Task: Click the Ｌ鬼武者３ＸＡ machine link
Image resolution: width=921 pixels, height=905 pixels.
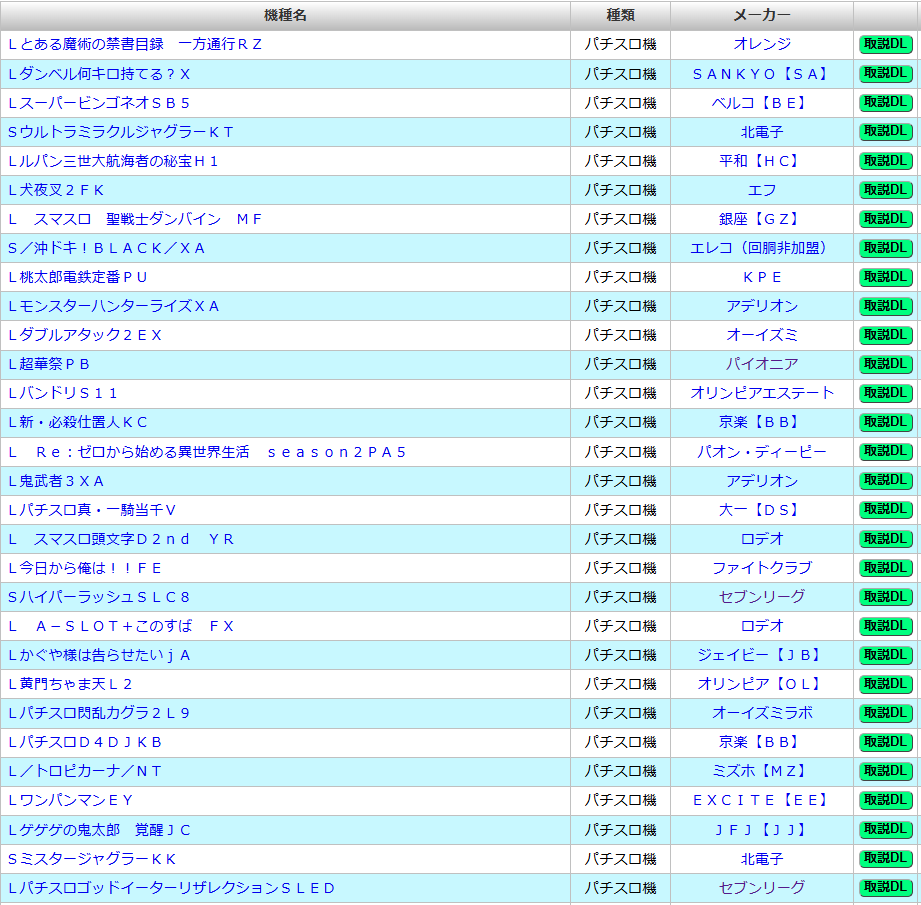Action: click(56, 482)
